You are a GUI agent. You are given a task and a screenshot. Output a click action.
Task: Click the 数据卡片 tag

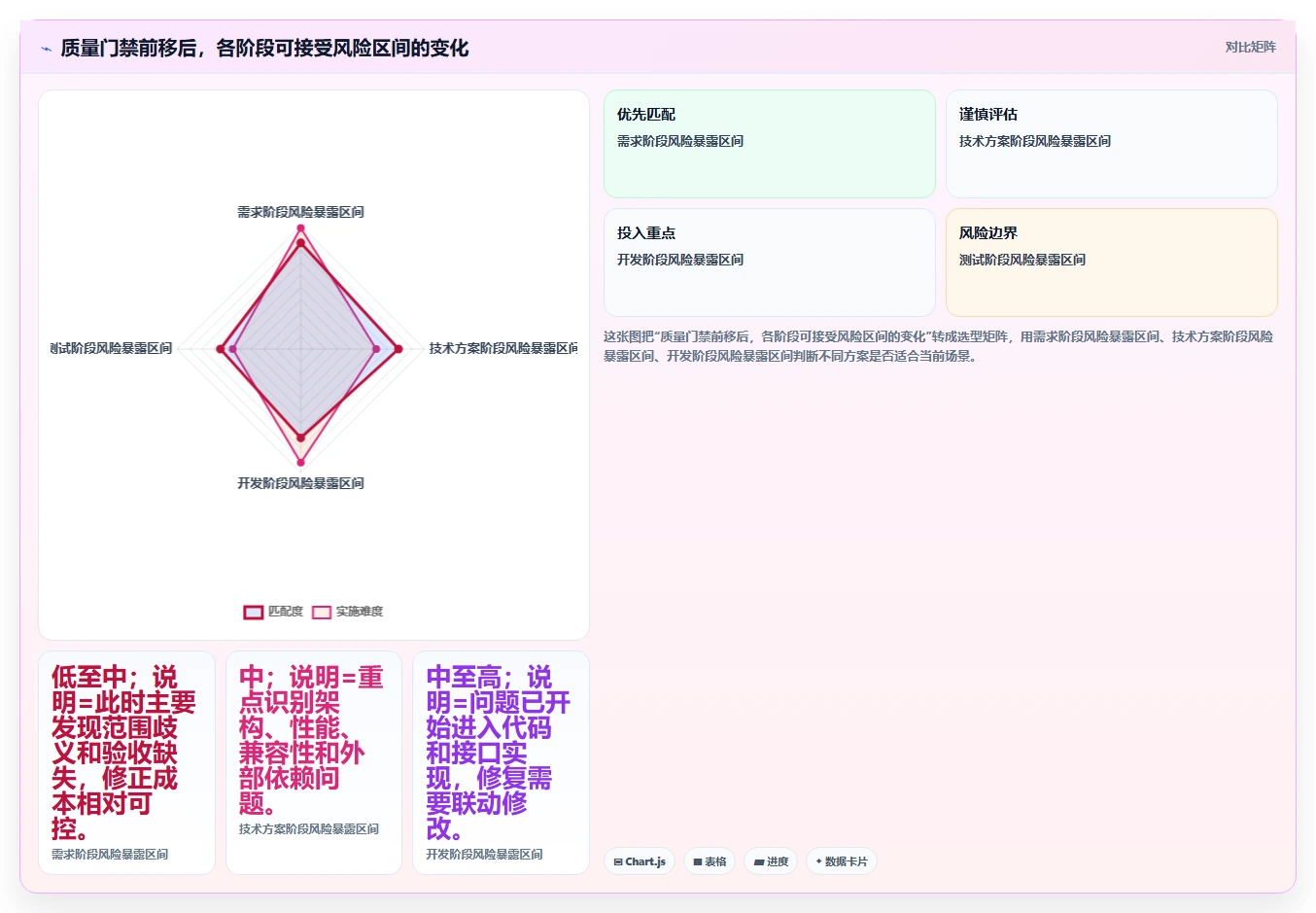pyautogui.click(x=842, y=861)
